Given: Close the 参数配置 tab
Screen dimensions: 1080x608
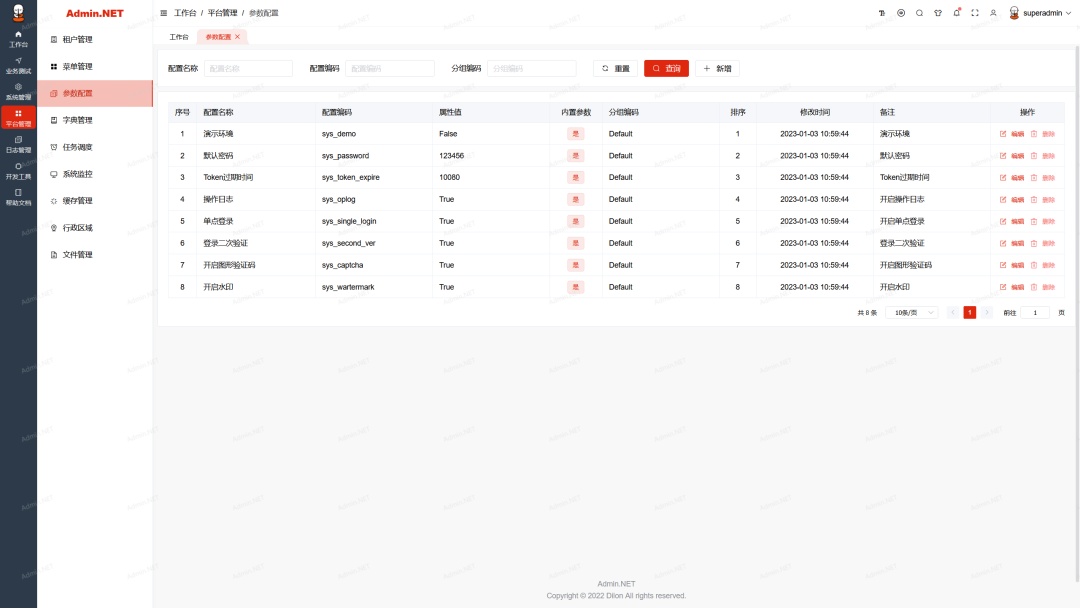Looking at the screenshot, I should pyautogui.click(x=238, y=37).
